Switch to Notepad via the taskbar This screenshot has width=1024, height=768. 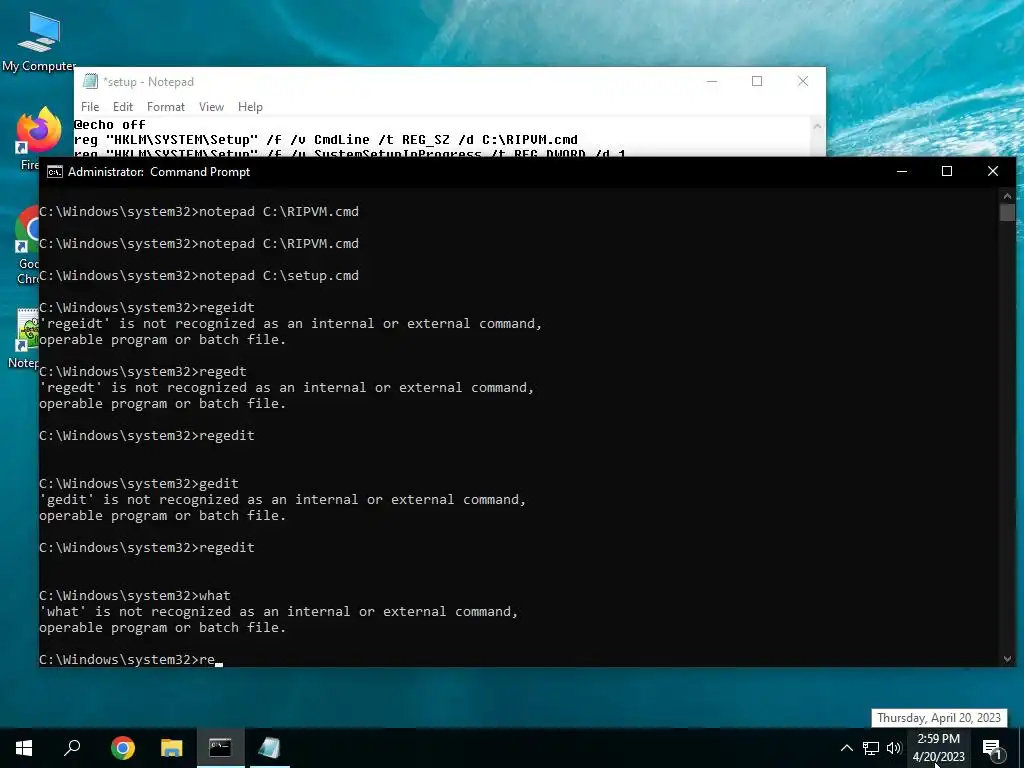pyautogui.click(x=269, y=748)
